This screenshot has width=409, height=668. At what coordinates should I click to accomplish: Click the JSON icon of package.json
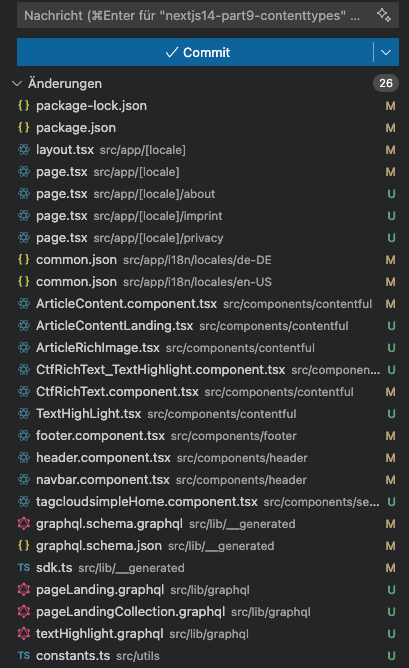point(24,127)
